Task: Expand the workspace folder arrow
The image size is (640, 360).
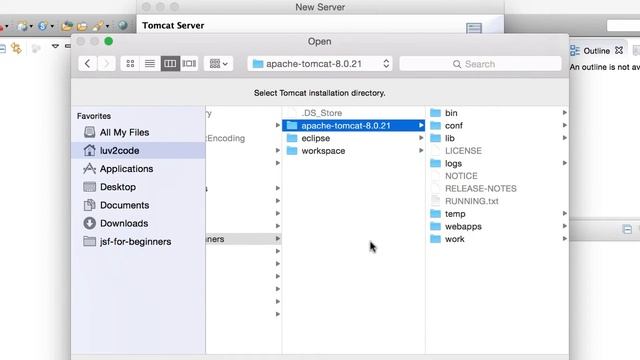Action: [421, 151]
